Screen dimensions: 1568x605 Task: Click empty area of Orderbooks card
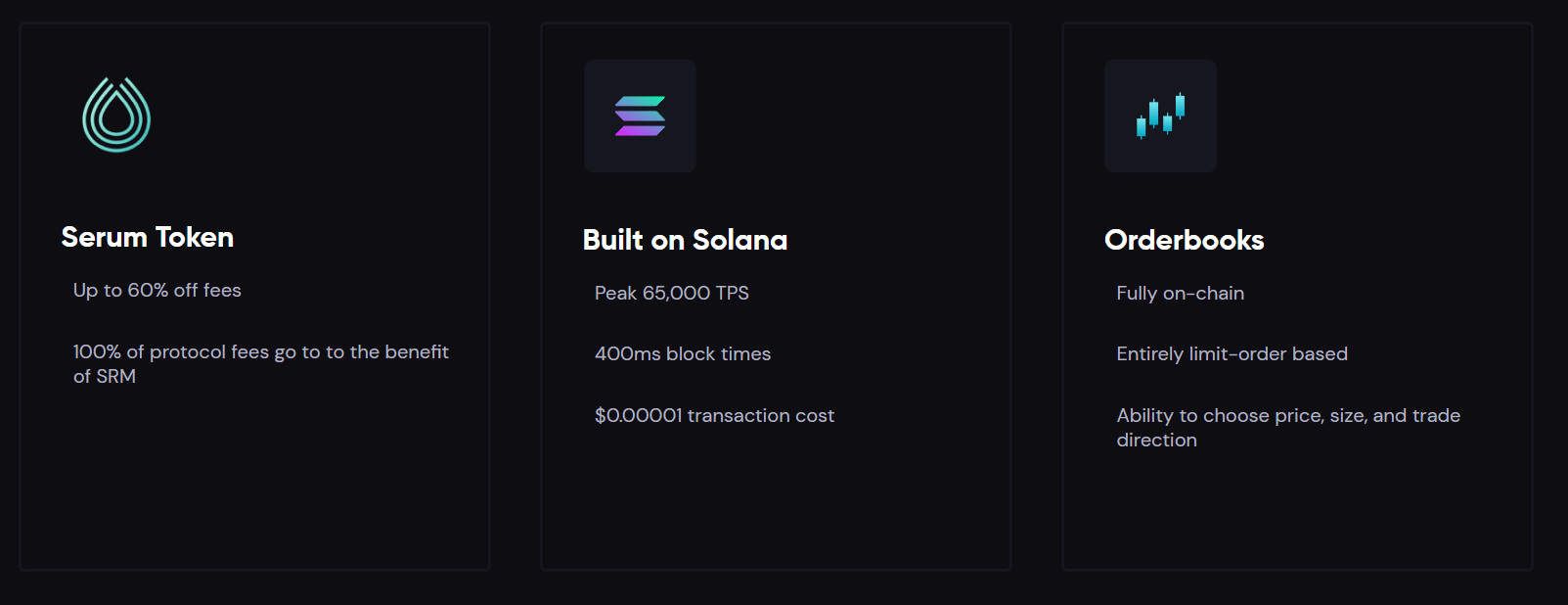pos(1297,509)
